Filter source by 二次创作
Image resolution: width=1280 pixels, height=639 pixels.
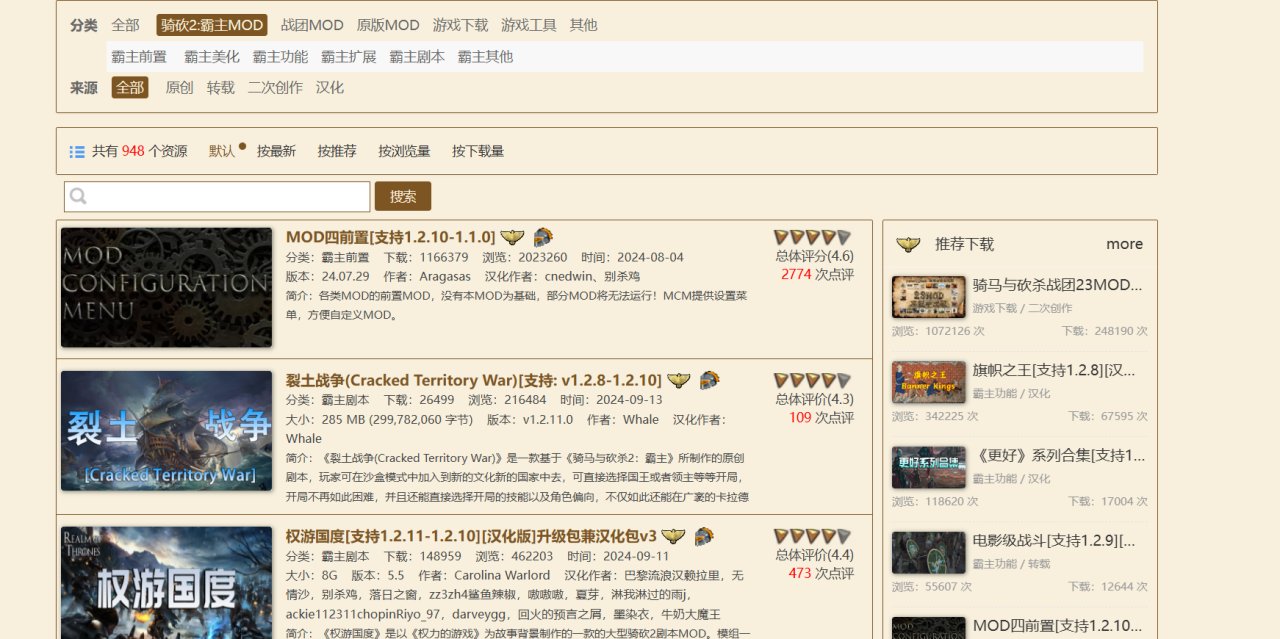(275, 88)
